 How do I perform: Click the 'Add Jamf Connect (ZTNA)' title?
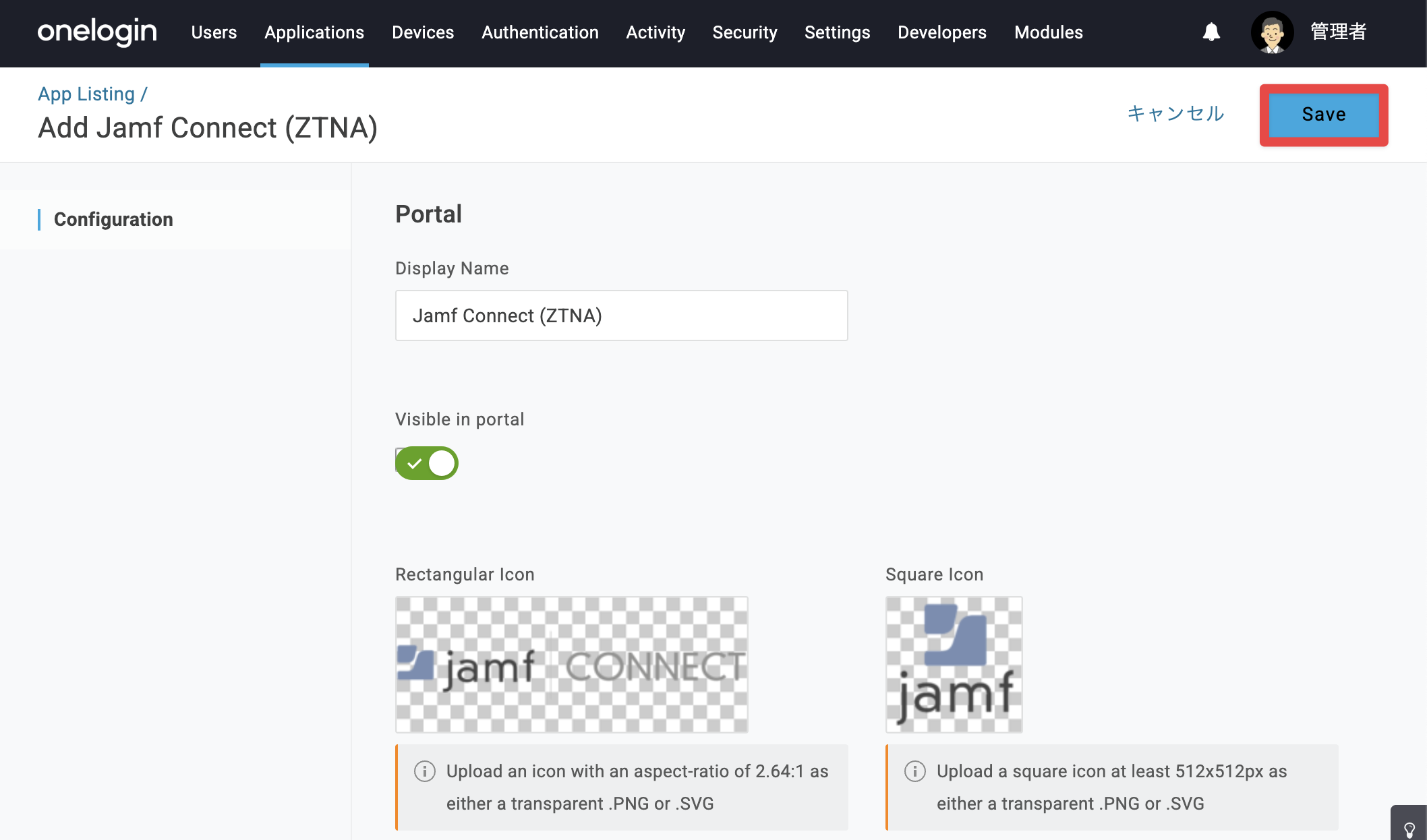(208, 127)
